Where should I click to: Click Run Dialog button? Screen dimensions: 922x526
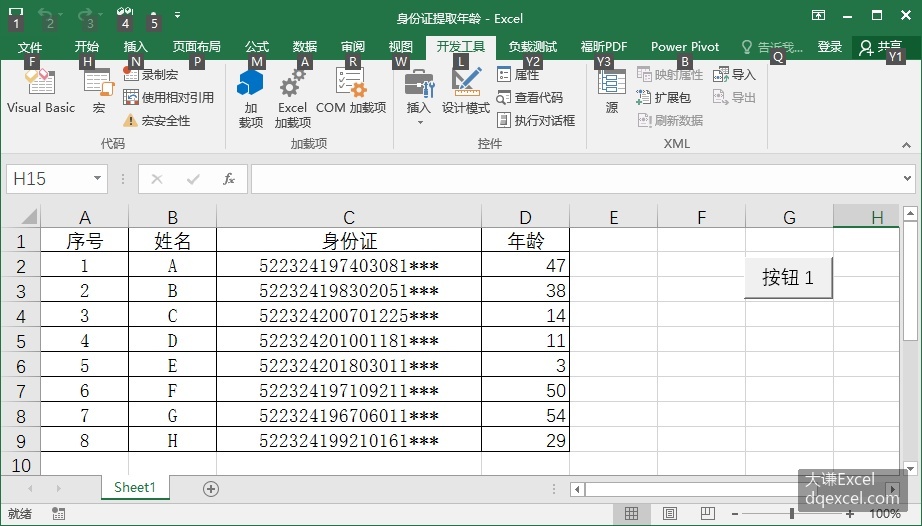pos(536,120)
